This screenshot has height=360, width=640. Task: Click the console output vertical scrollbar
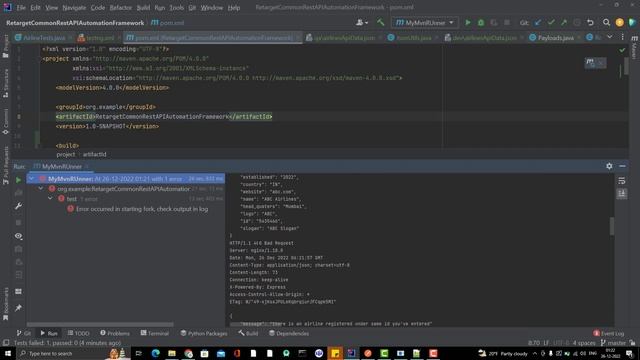[x=611, y=226]
